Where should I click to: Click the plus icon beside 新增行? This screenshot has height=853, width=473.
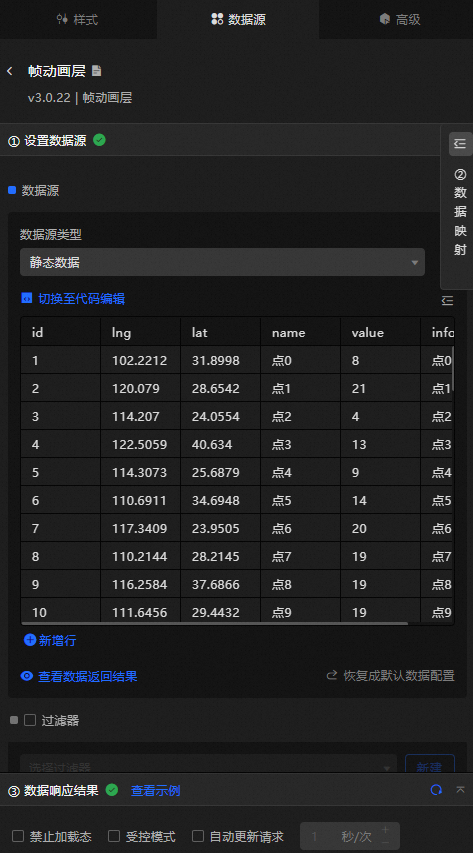pyautogui.click(x=30, y=640)
